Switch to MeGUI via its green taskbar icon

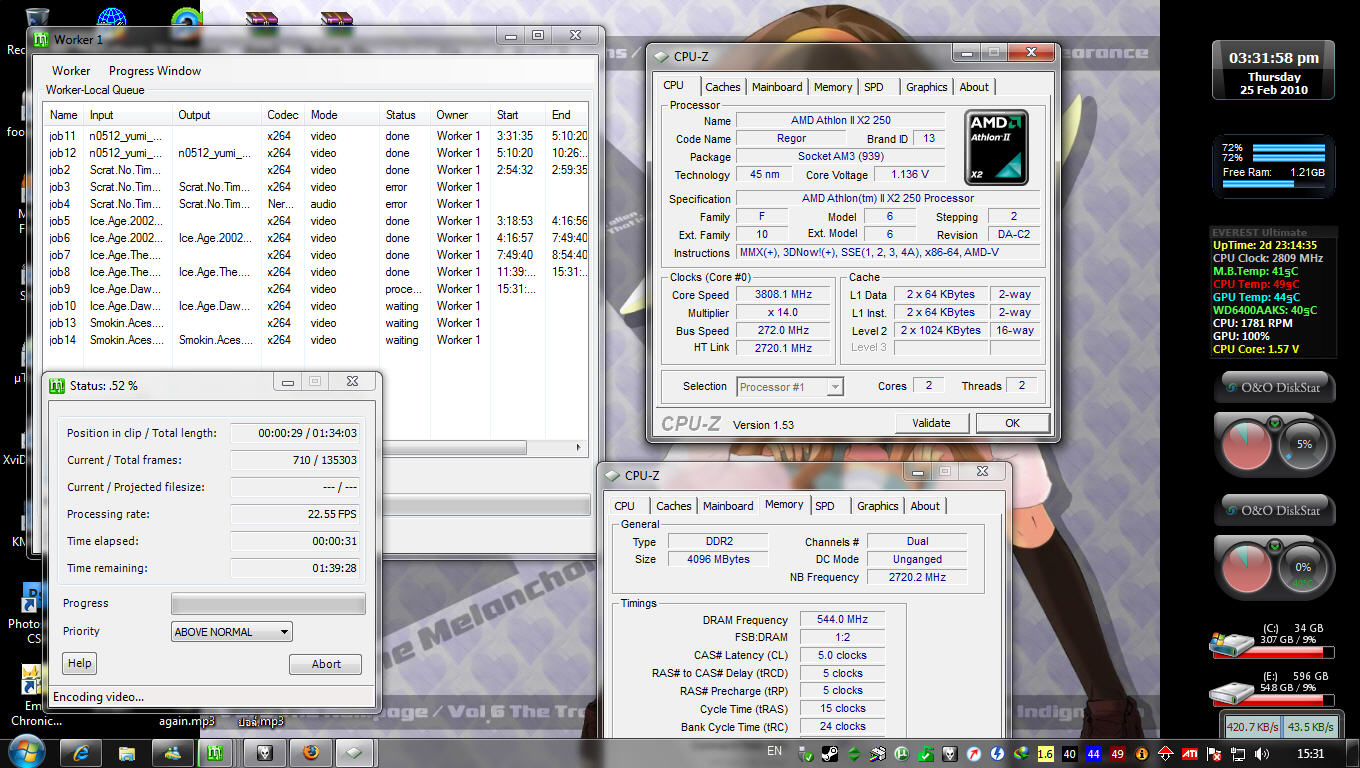214,752
